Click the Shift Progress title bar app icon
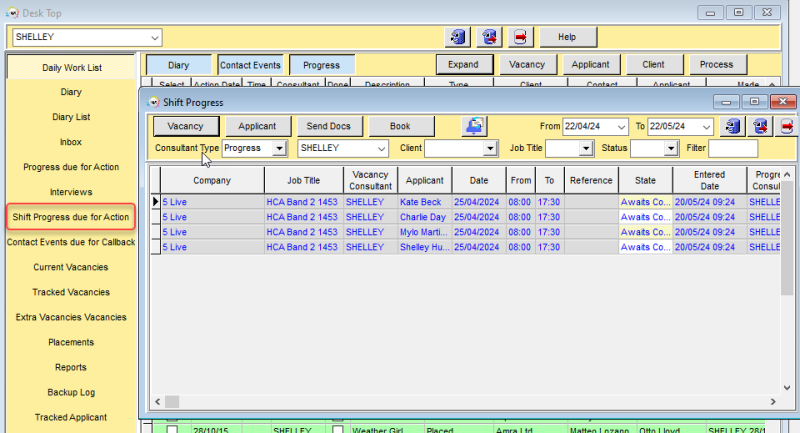The width and height of the screenshot is (800, 433). point(153,103)
